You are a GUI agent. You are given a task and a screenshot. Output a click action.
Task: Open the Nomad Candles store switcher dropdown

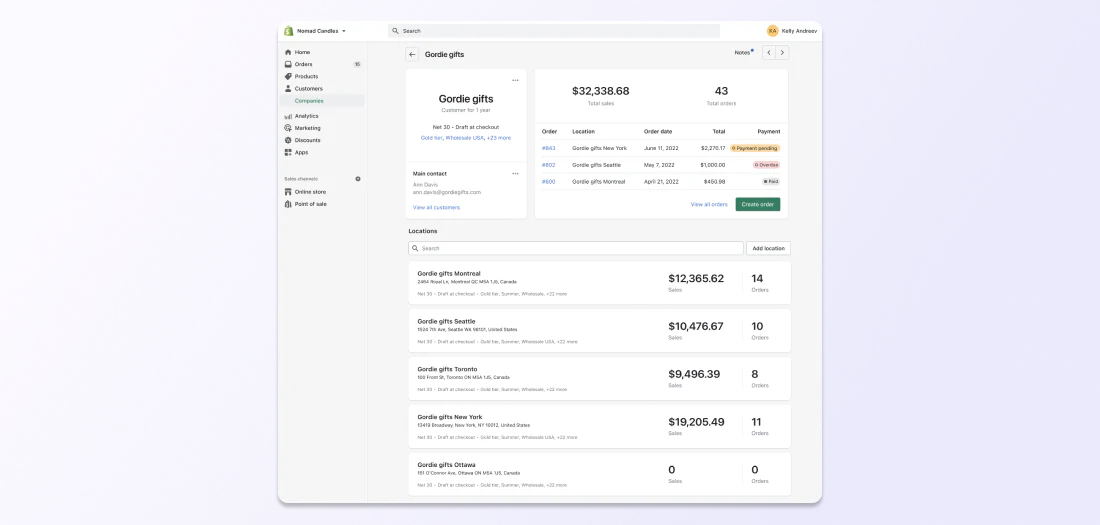coord(321,31)
